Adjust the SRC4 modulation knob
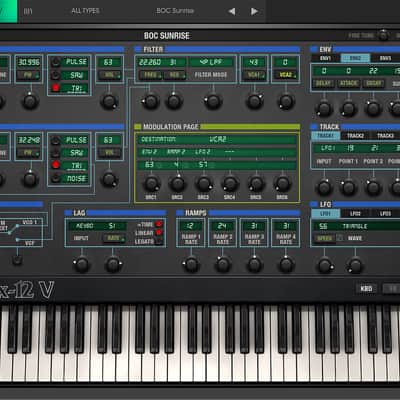Viewport: 400px width, 400px height. [230, 184]
